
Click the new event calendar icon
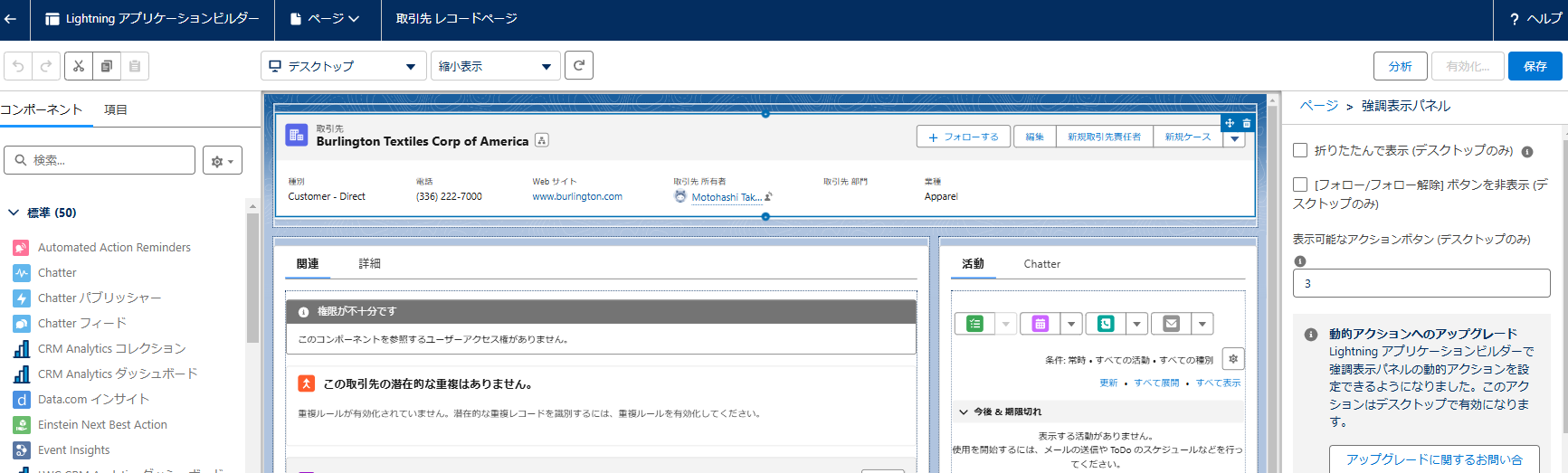(x=1040, y=324)
